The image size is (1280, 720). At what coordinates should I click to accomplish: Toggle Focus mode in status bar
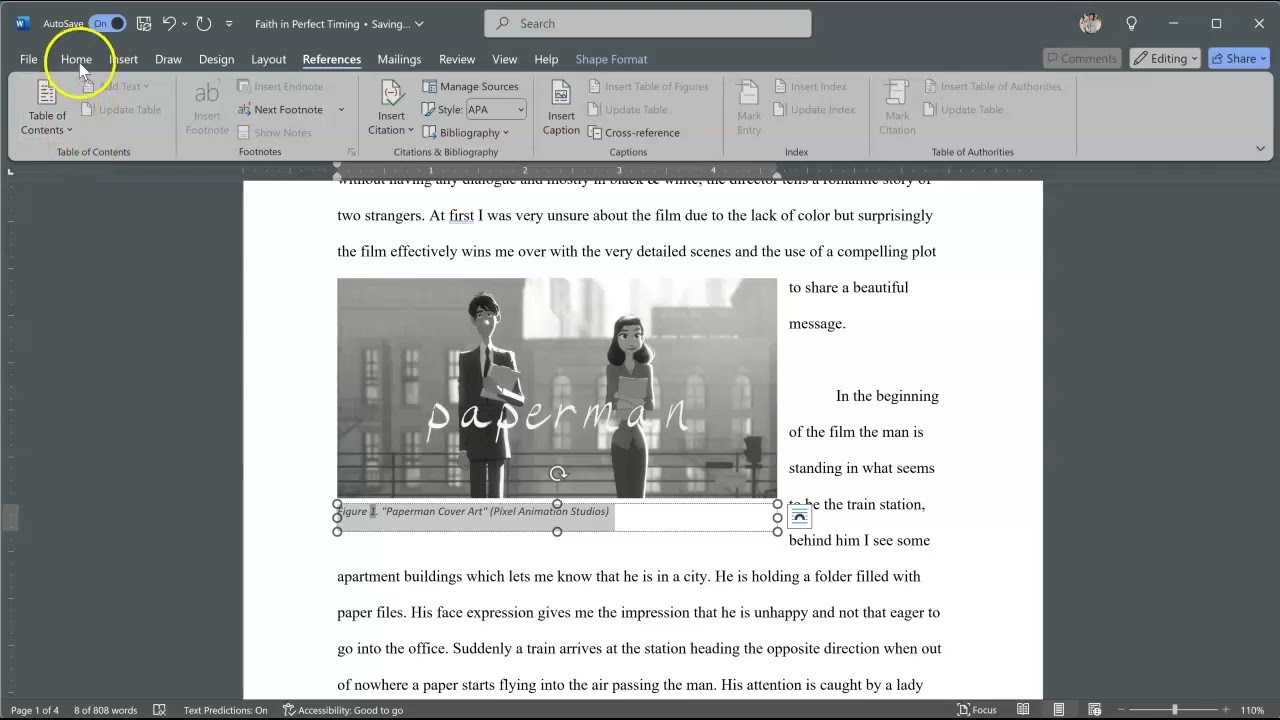click(977, 710)
